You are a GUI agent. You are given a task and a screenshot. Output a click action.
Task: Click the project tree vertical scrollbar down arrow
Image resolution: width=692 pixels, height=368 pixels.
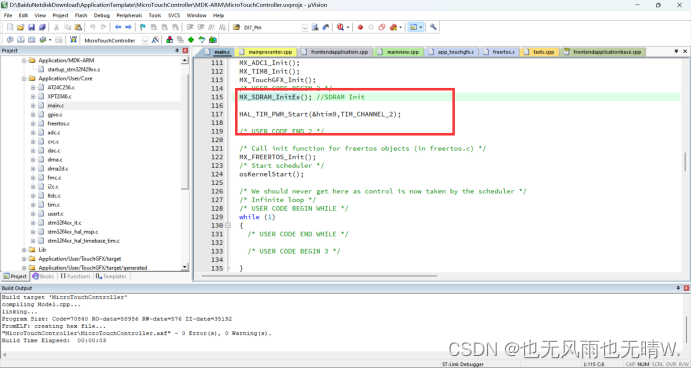coord(184,267)
